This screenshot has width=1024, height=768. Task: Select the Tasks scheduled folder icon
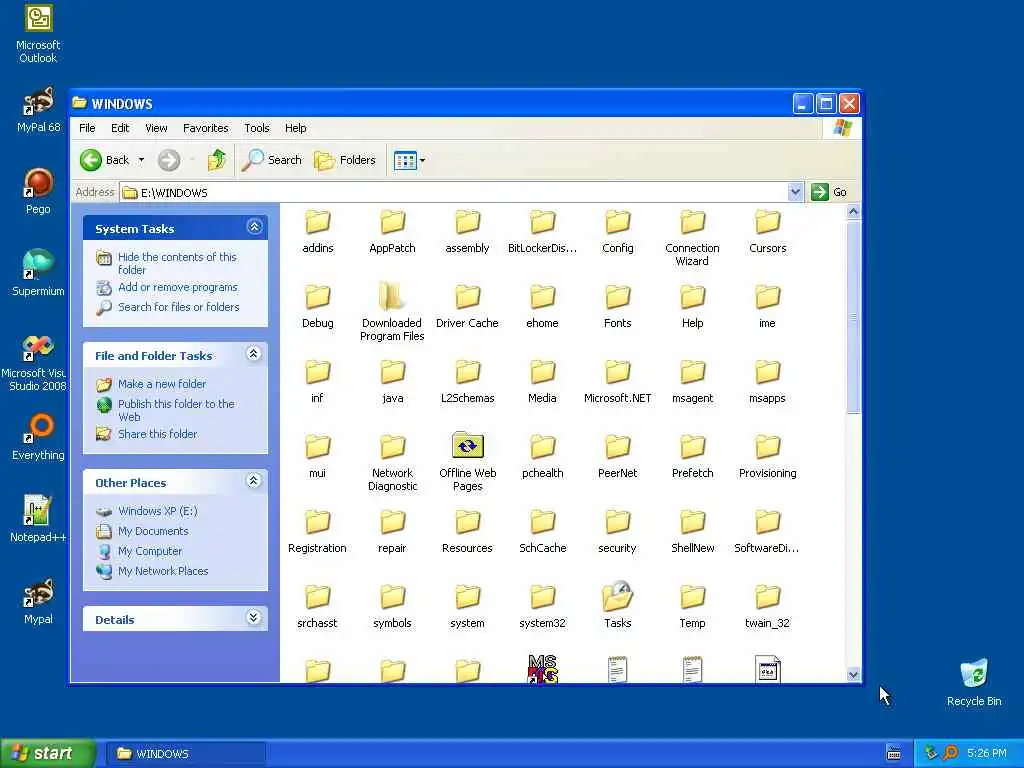(617, 605)
